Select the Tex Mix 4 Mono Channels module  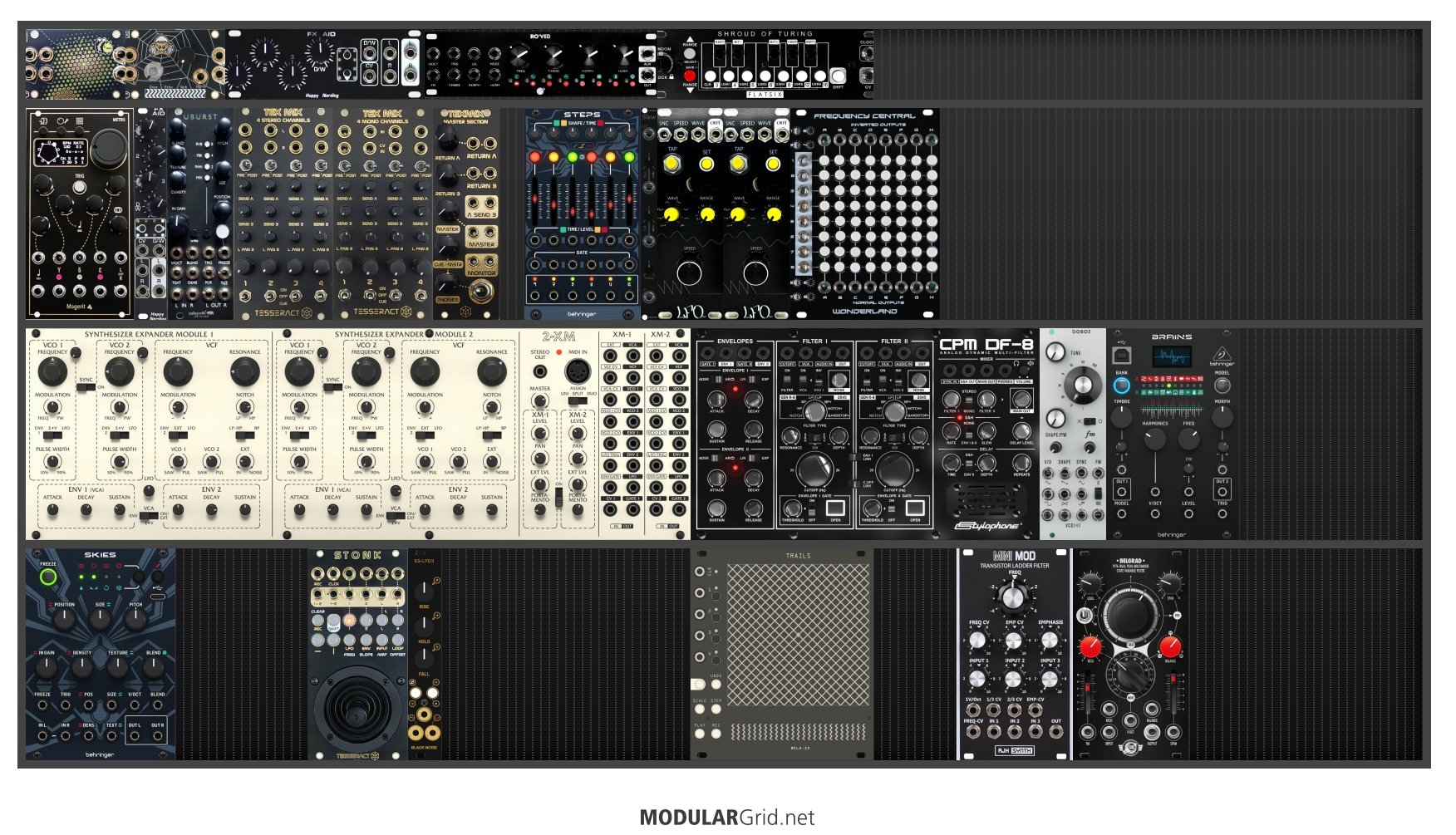click(x=383, y=214)
